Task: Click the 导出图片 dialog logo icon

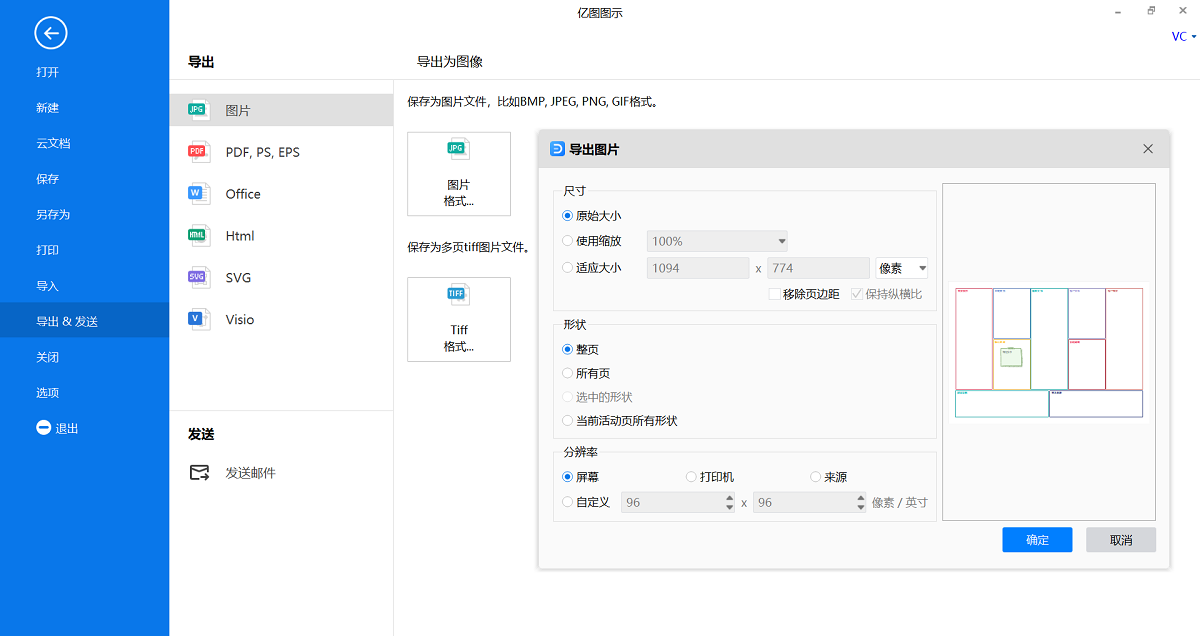Action: pos(557,149)
